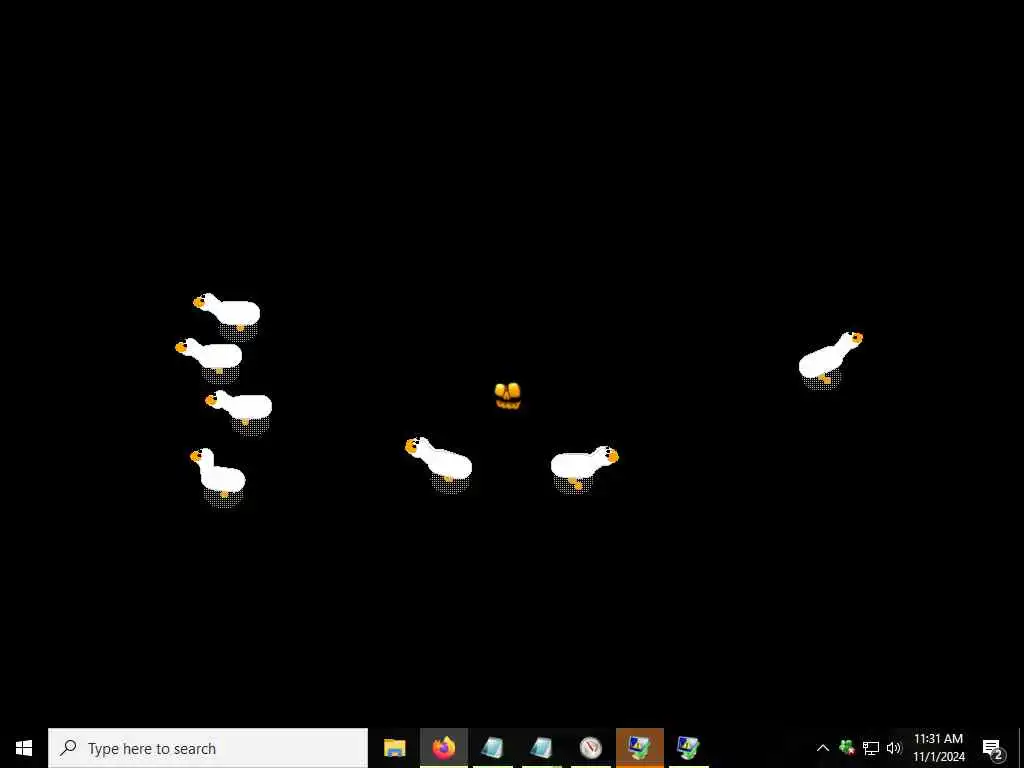Open the unhighlighted monitor warning taskbar icon
The image size is (1024, 768).
(x=688, y=748)
